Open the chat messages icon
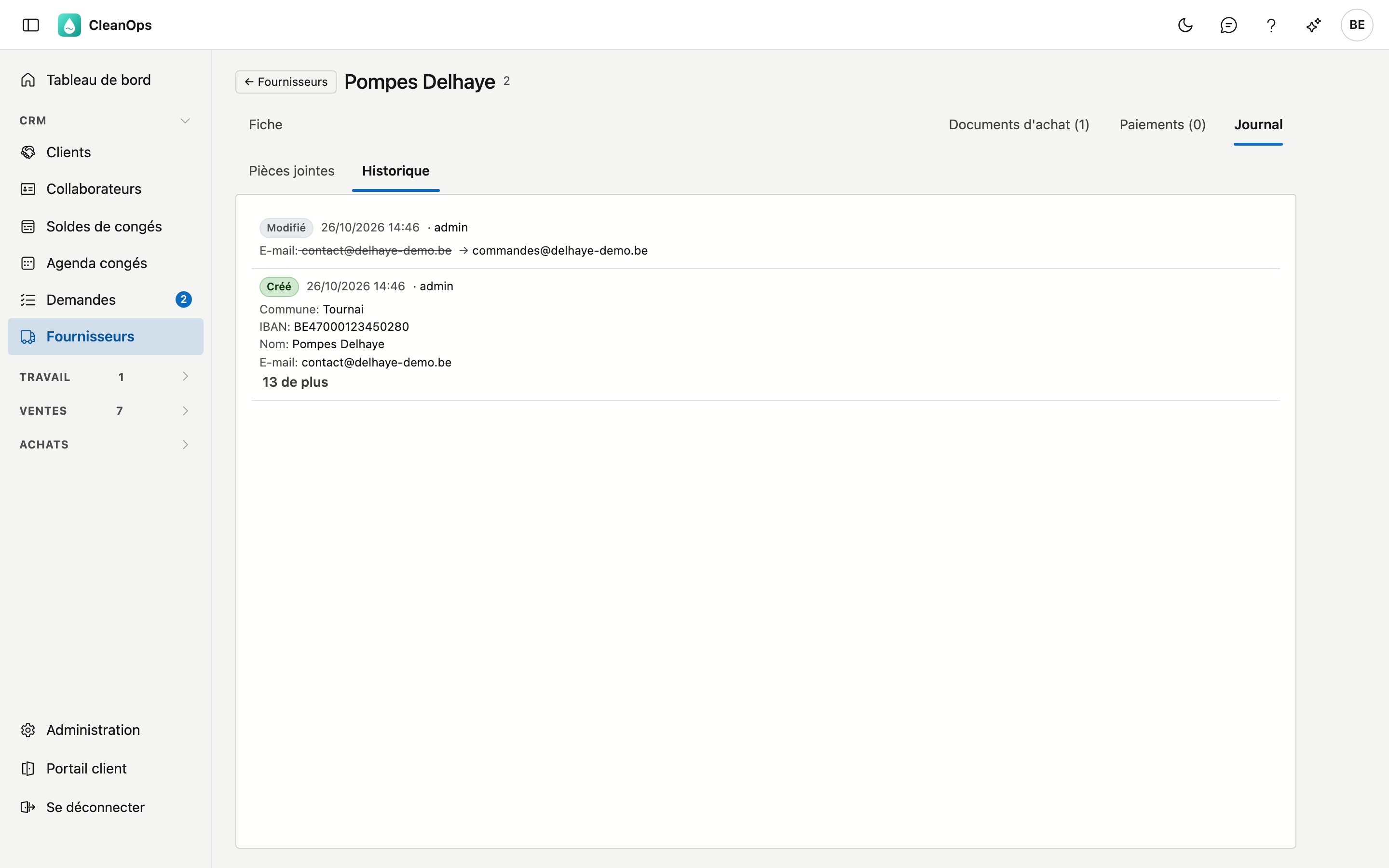 click(1228, 25)
